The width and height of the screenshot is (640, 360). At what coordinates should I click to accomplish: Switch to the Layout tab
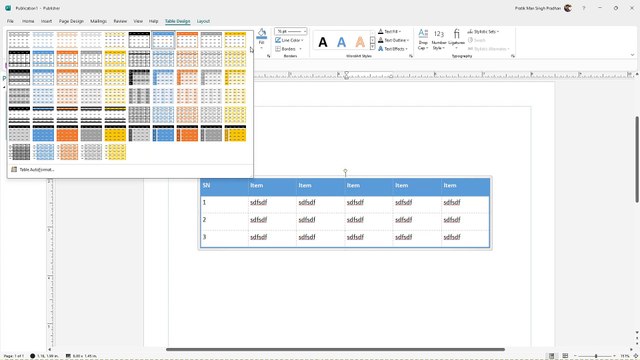coord(203,21)
